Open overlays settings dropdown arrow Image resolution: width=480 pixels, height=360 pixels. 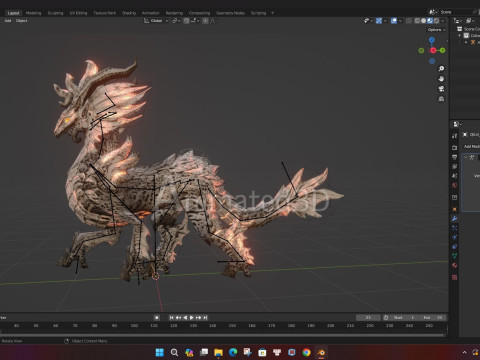coord(400,21)
